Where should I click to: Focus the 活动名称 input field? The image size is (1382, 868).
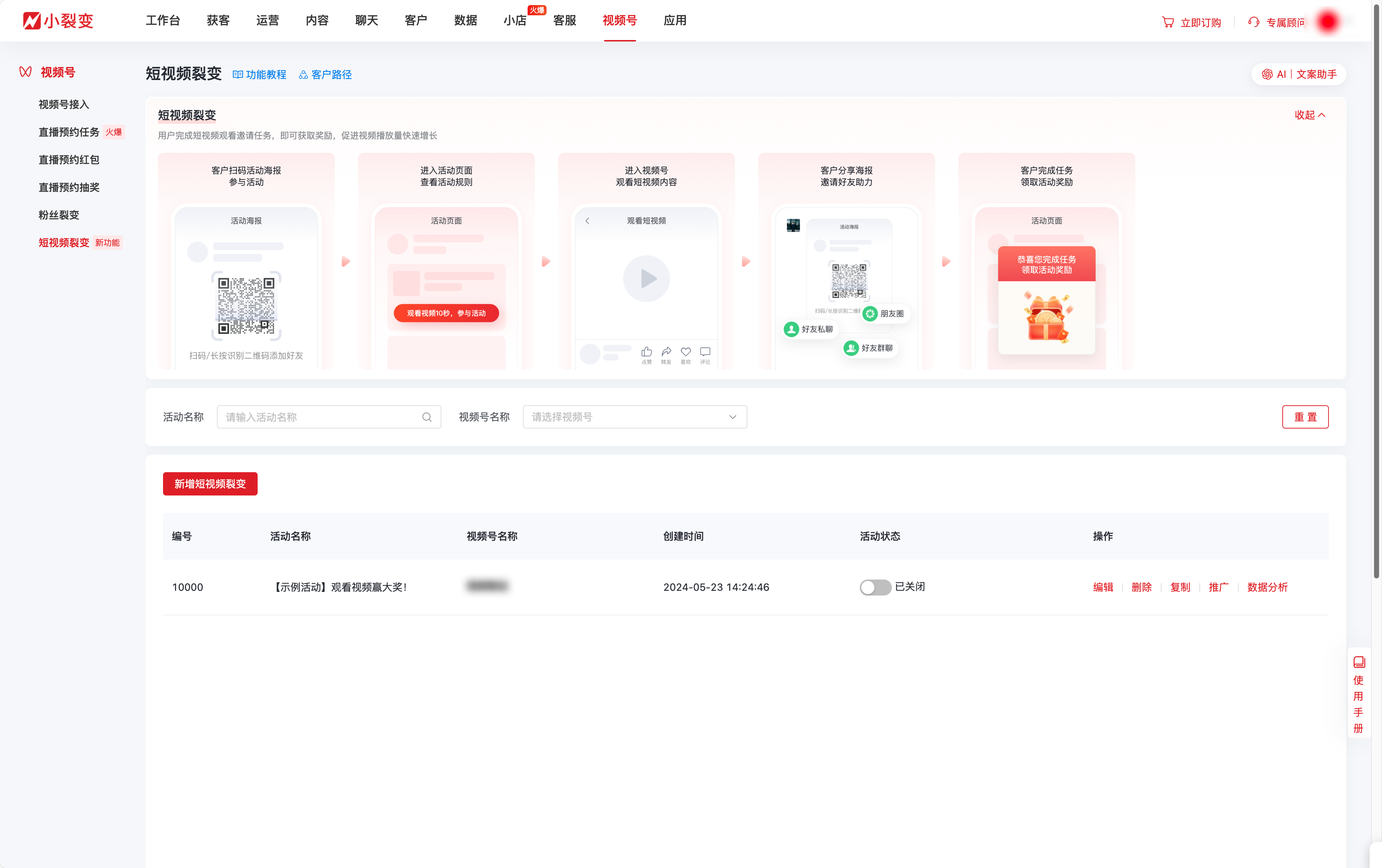point(329,417)
